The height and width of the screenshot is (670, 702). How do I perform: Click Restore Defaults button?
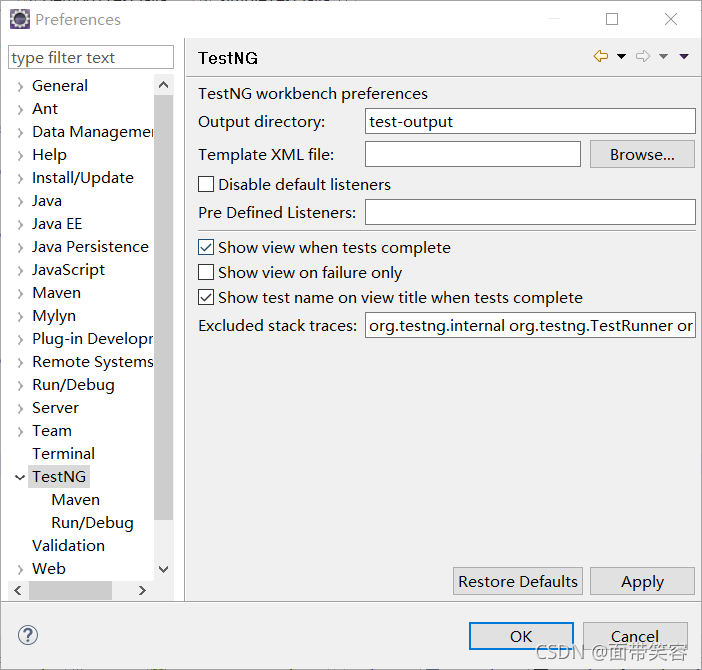coord(518,581)
